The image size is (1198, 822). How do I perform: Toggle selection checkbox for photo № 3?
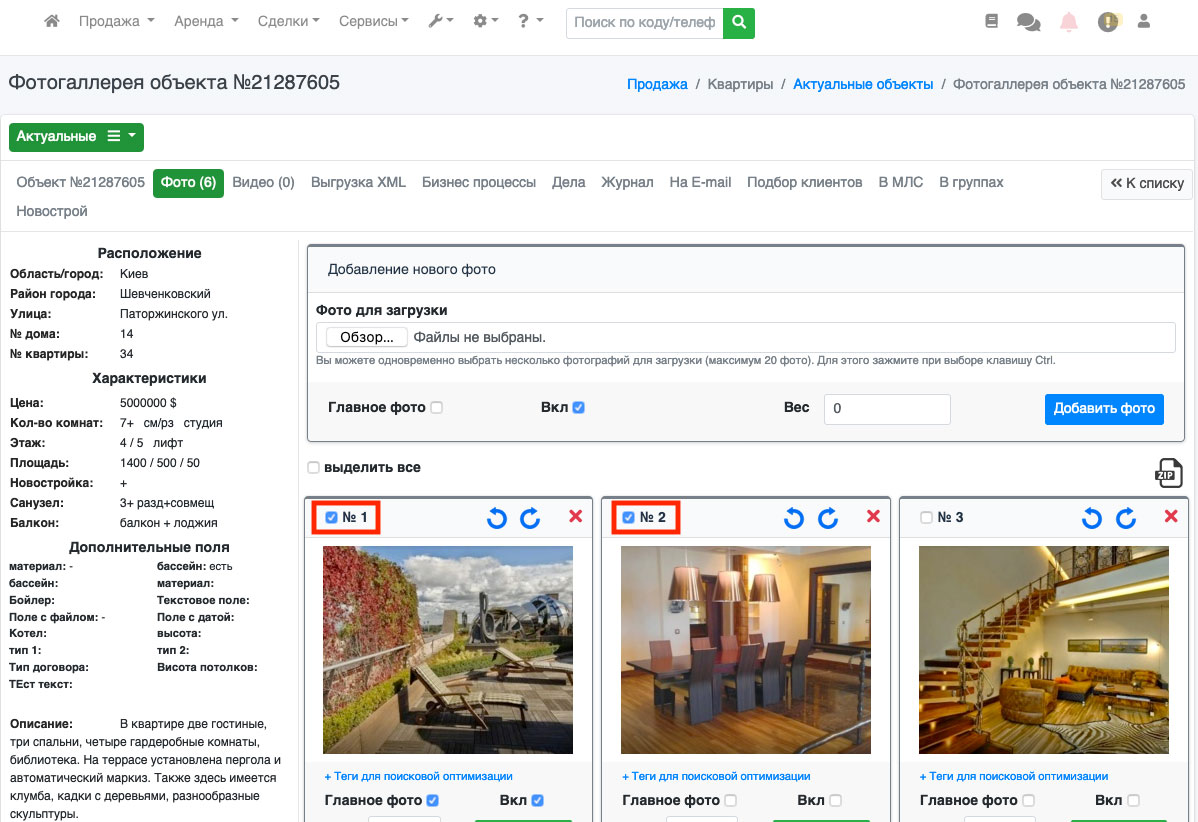click(926, 518)
